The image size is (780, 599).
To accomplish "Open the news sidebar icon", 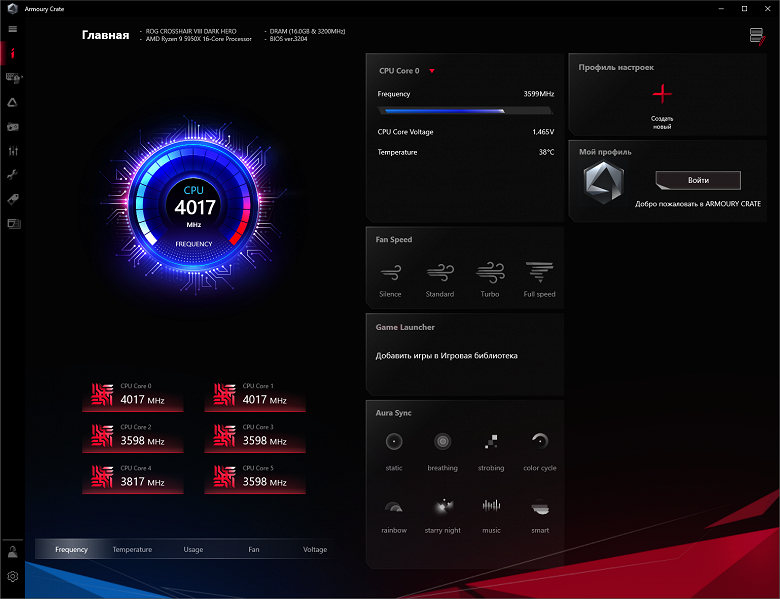I will coord(13,223).
